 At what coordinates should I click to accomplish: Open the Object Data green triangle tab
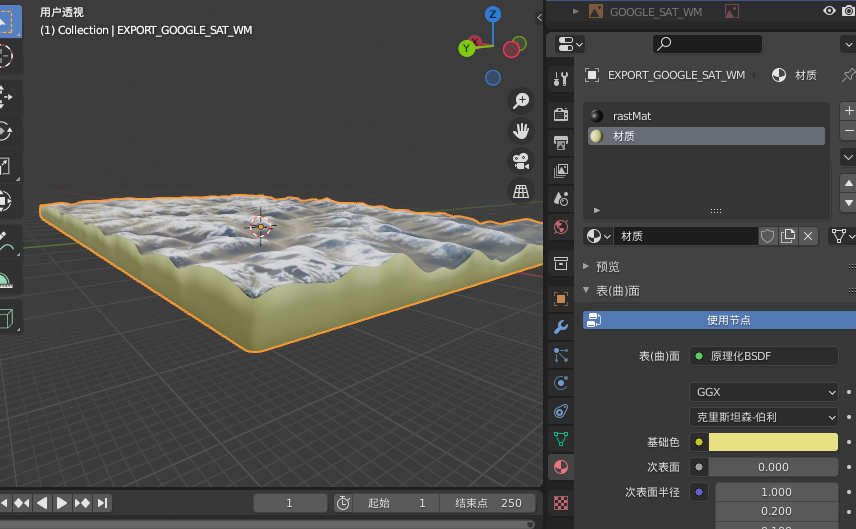coord(561,438)
